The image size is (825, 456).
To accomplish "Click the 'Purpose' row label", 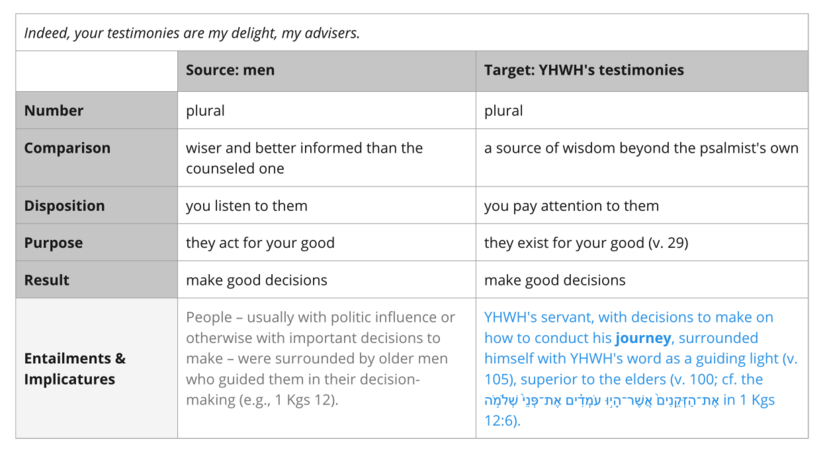I will tap(53, 243).
